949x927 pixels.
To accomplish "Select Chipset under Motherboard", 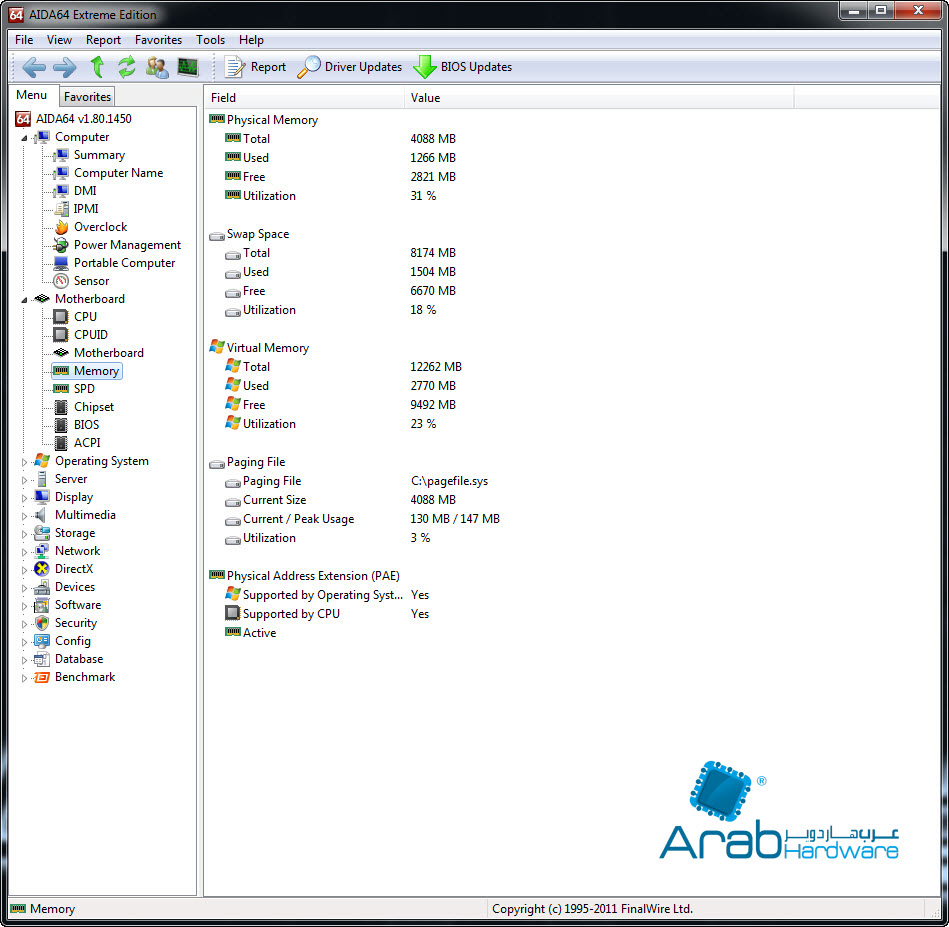I will point(94,407).
